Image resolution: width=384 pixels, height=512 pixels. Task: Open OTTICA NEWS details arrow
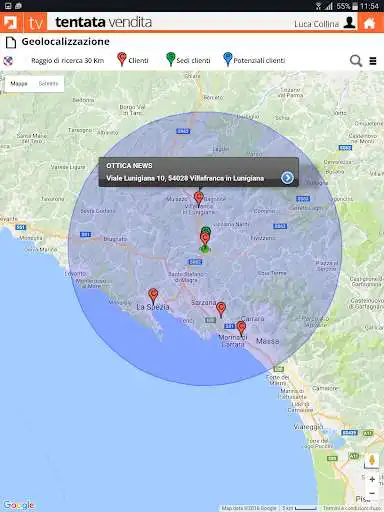[x=287, y=178]
